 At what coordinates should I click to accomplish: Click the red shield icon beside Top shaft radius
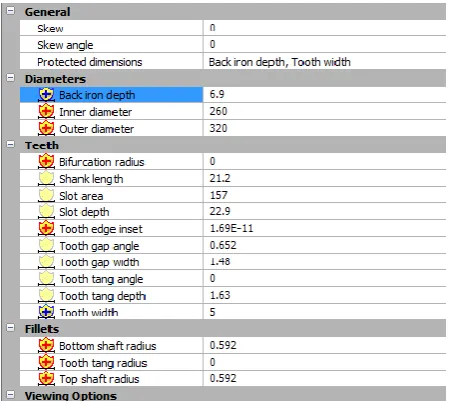click(x=46, y=379)
